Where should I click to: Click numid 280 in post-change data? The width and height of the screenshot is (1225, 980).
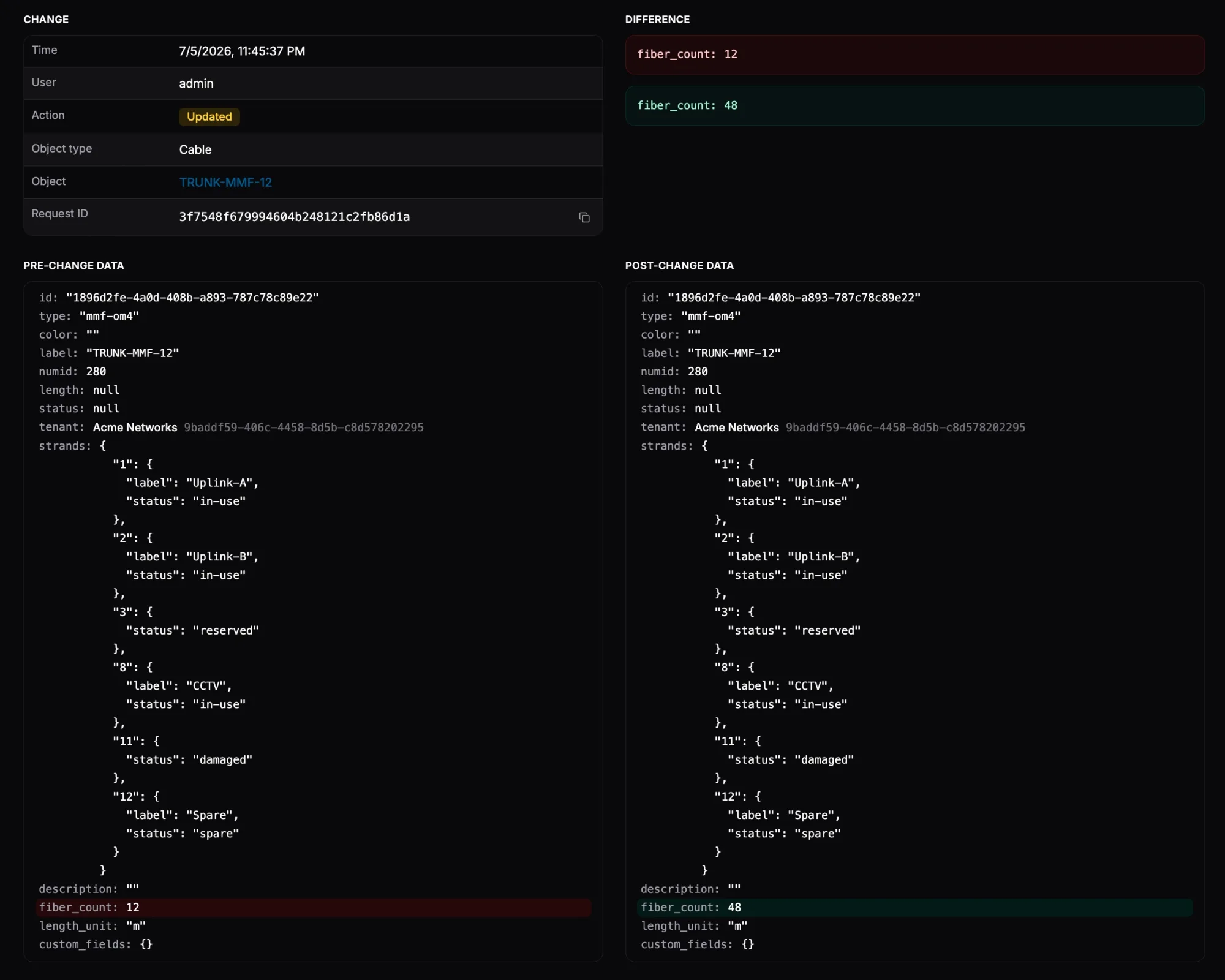[x=674, y=371]
